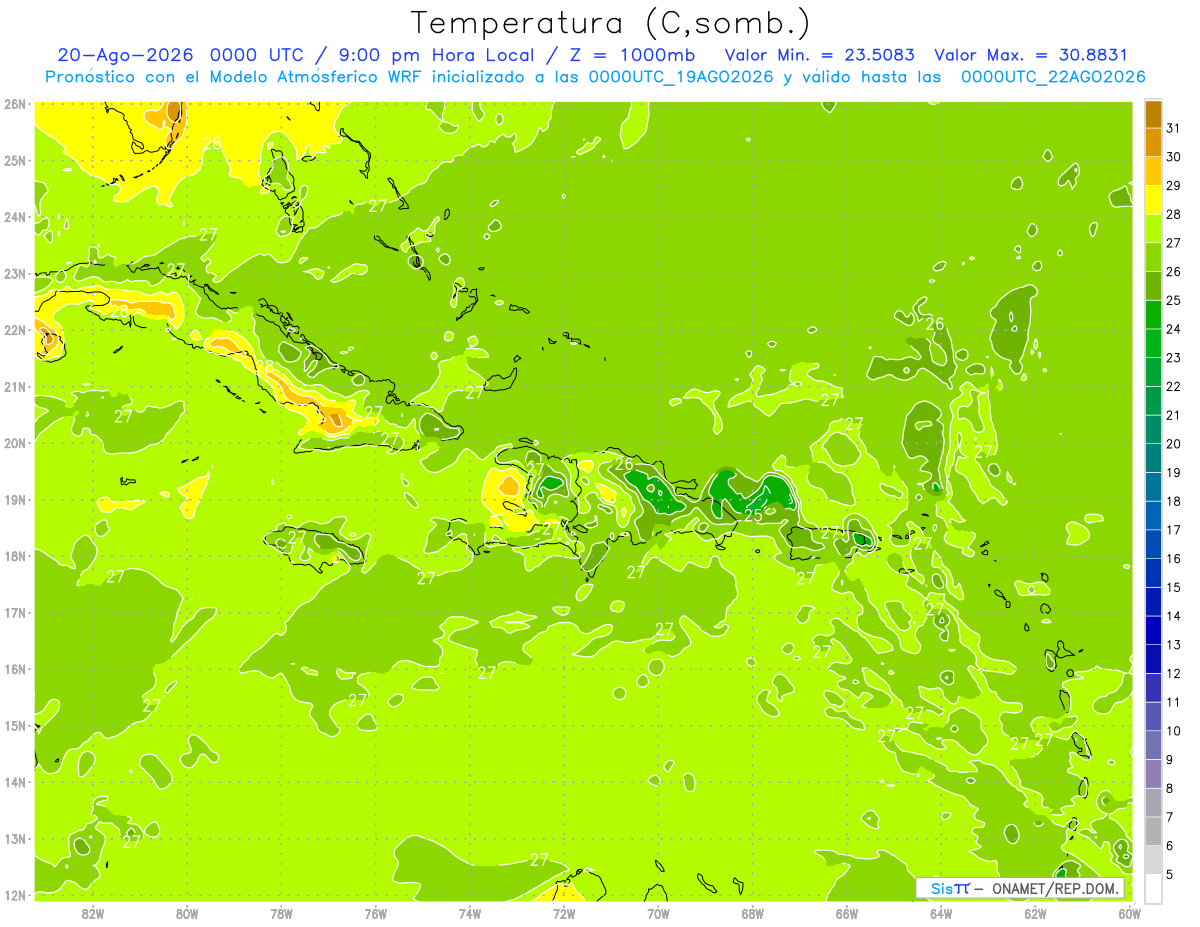This screenshot has width=1200, height=927.
Task: Pick the lime legend swatch between 27 and 28
Action: (1153, 228)
